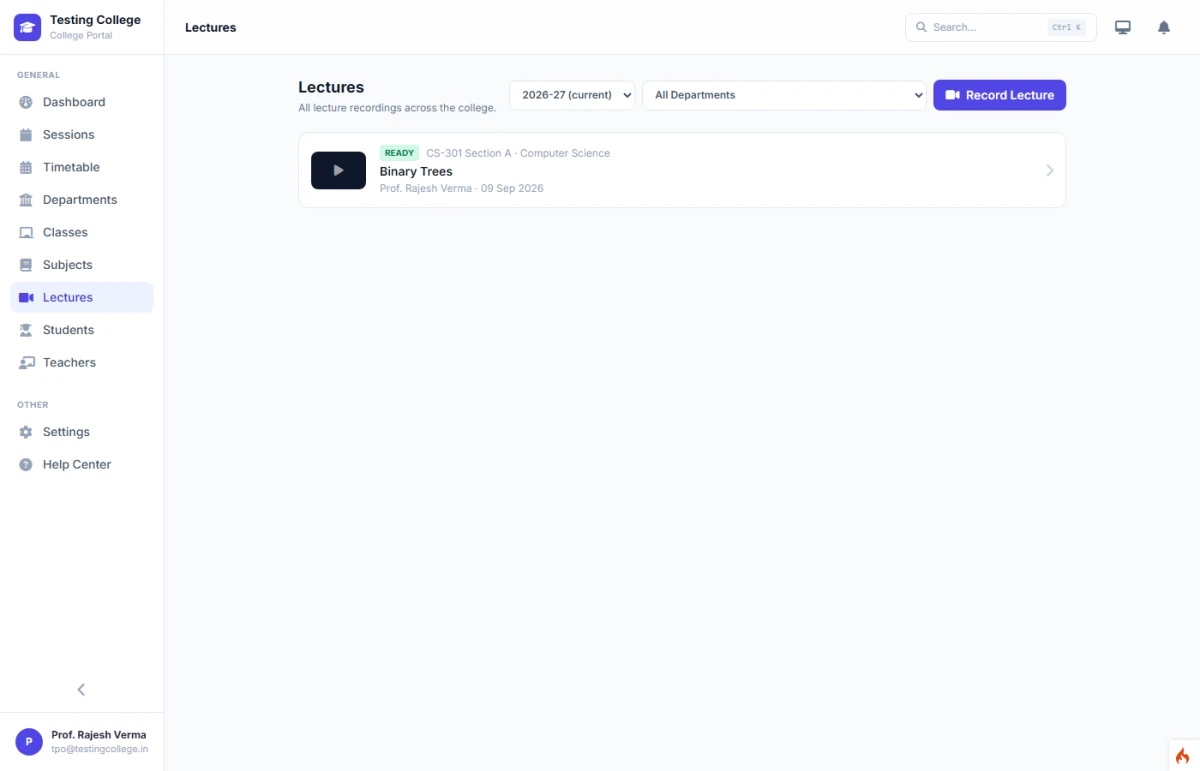Click the Sessions calendar icon
1200x771 pixels.
point(26,135)
